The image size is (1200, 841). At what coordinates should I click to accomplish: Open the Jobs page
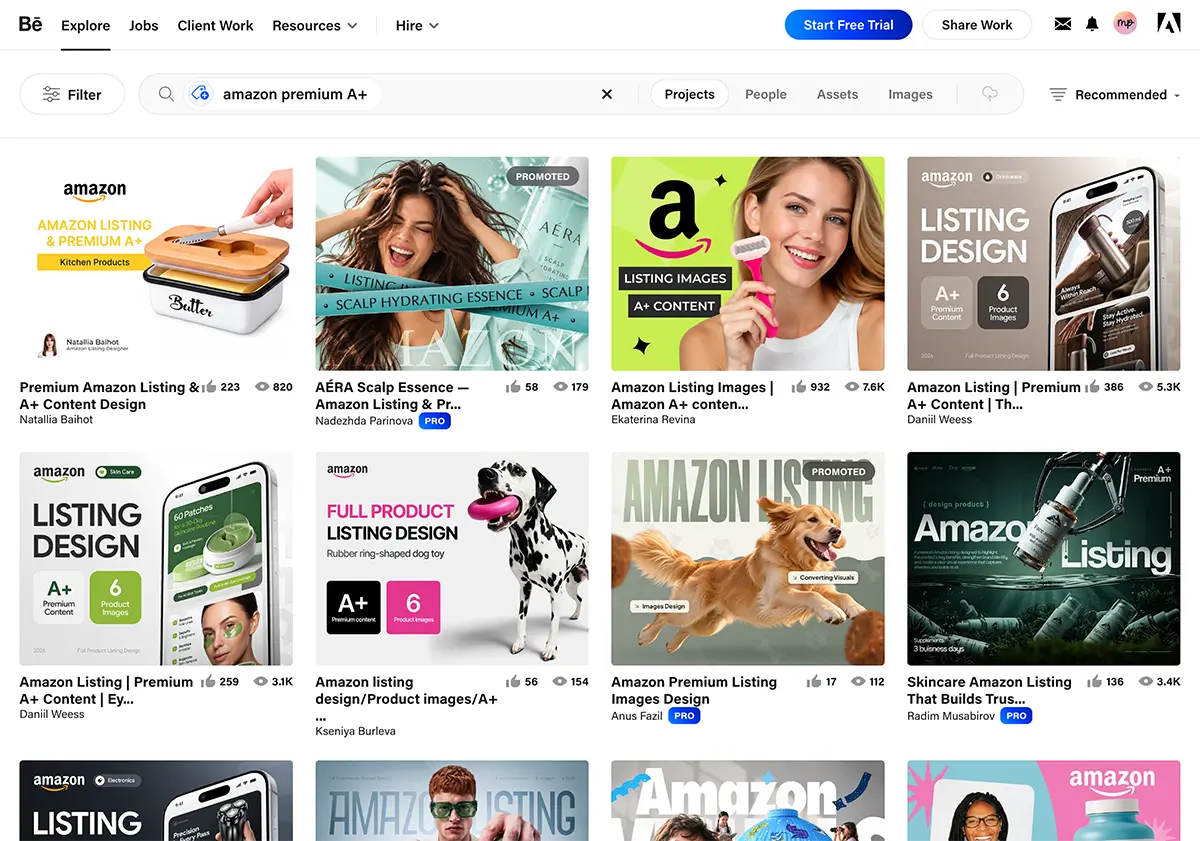(144, 25)
